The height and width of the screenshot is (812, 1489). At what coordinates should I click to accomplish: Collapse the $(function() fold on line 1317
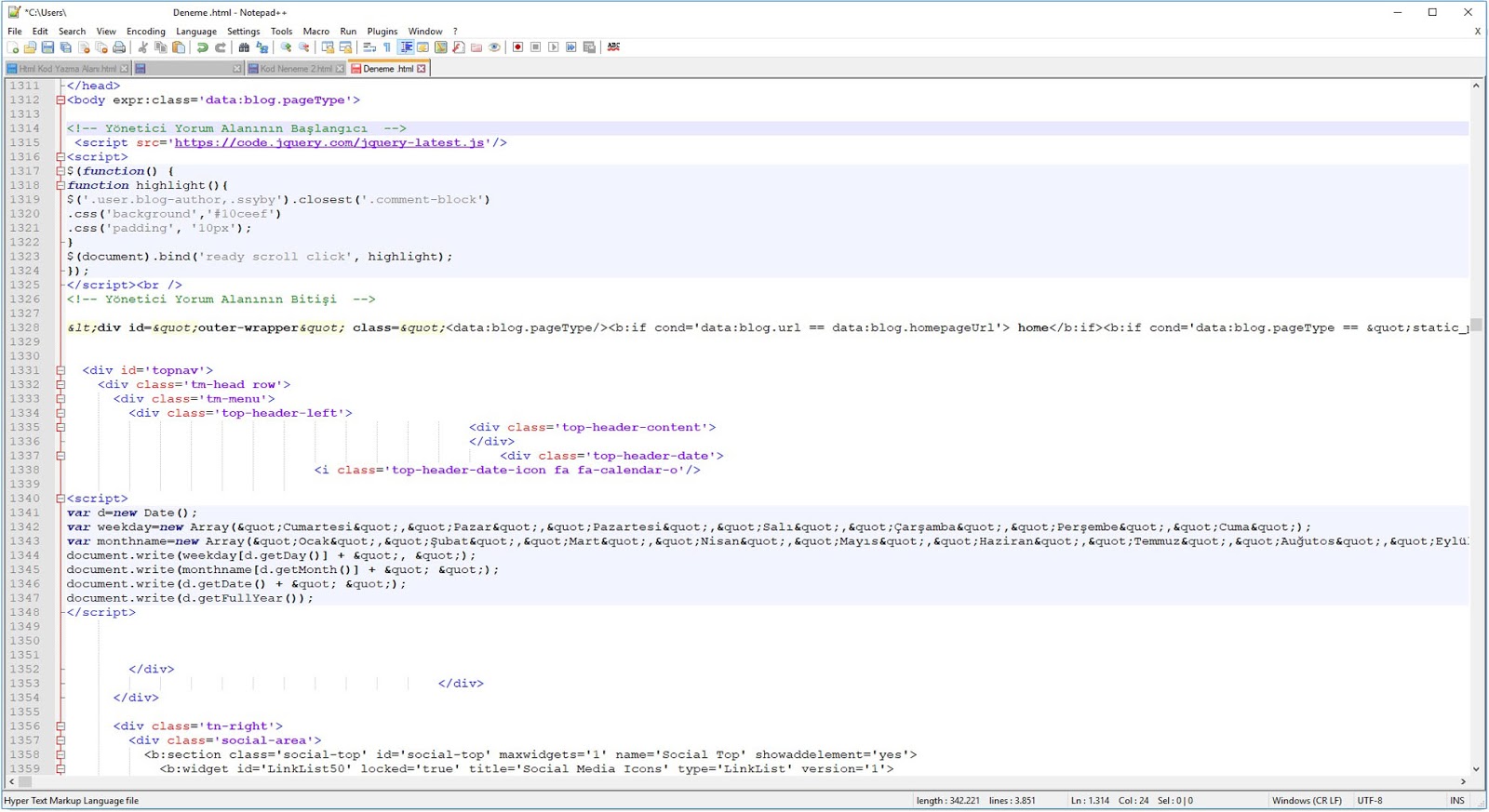pos(60,171)
